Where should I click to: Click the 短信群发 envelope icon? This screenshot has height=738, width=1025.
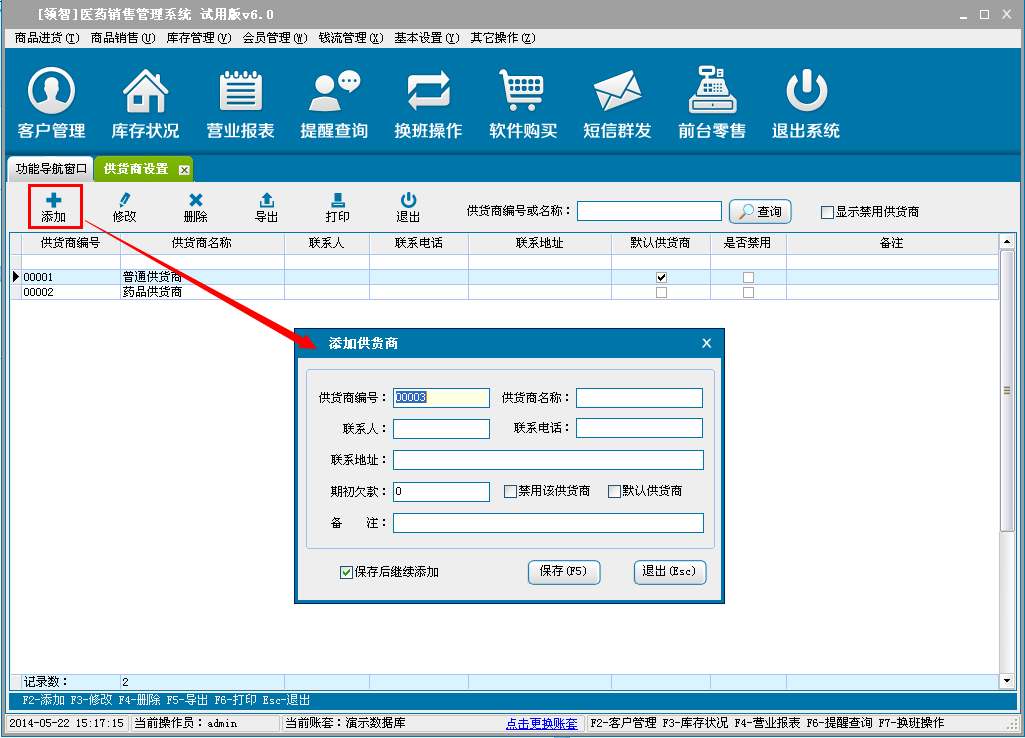click(617, 93)
